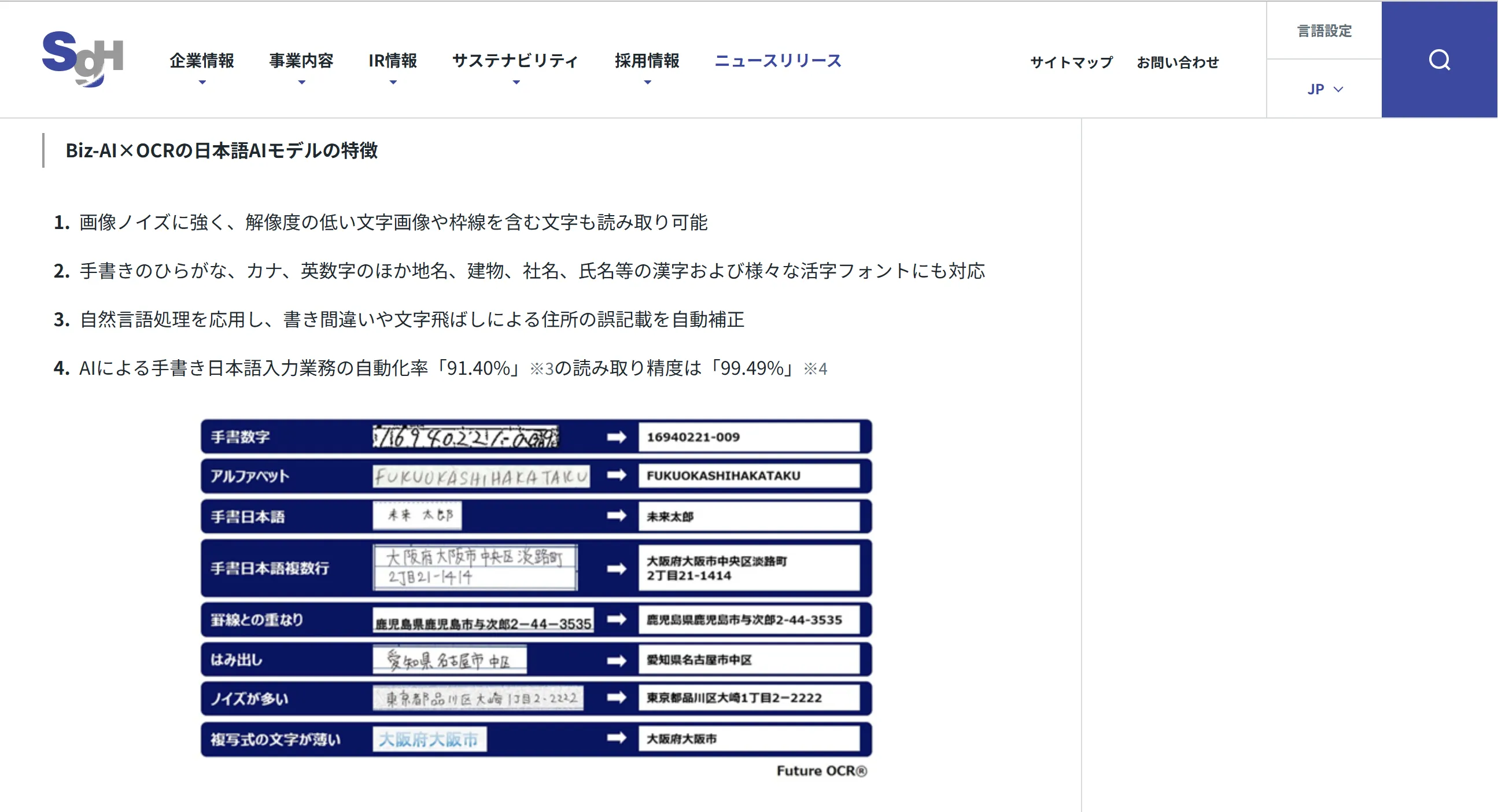1498x812 pixels.
Task: Expand the arrow under サステナビリティ
Action: click(x=516, y=83)
